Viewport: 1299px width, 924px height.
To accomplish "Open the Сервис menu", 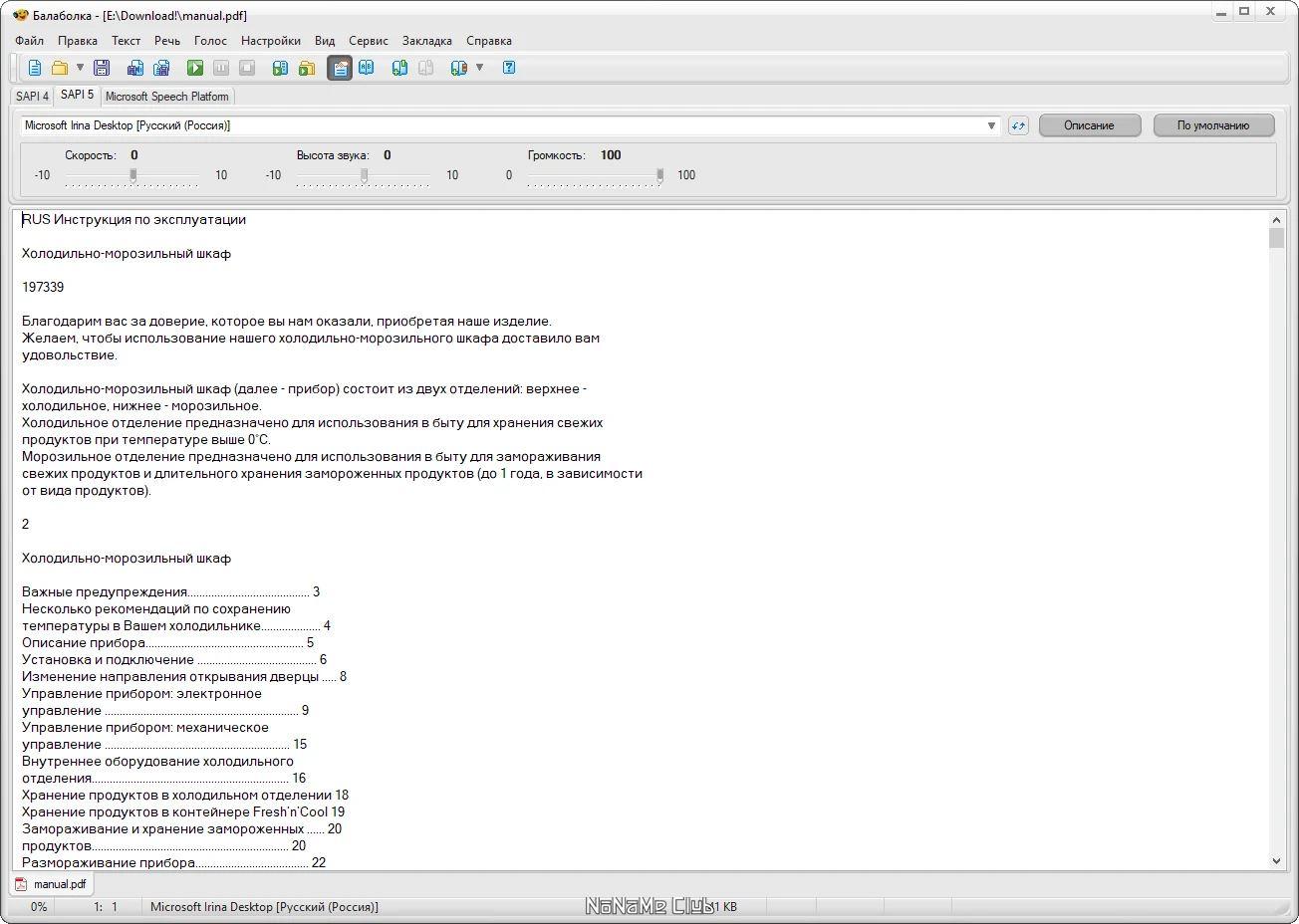I will [369, 41].
